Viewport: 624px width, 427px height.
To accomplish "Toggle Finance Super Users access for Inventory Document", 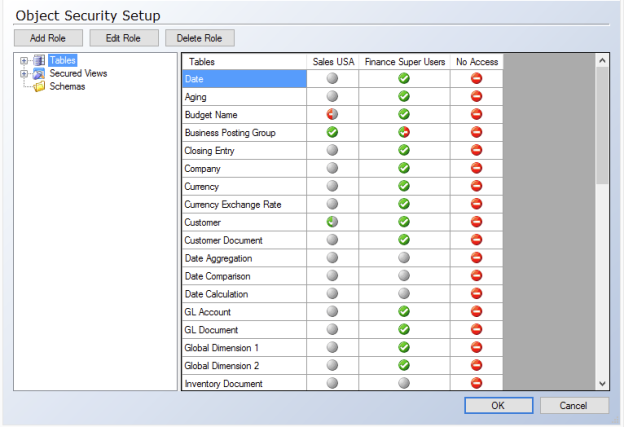I will (404, 383).
